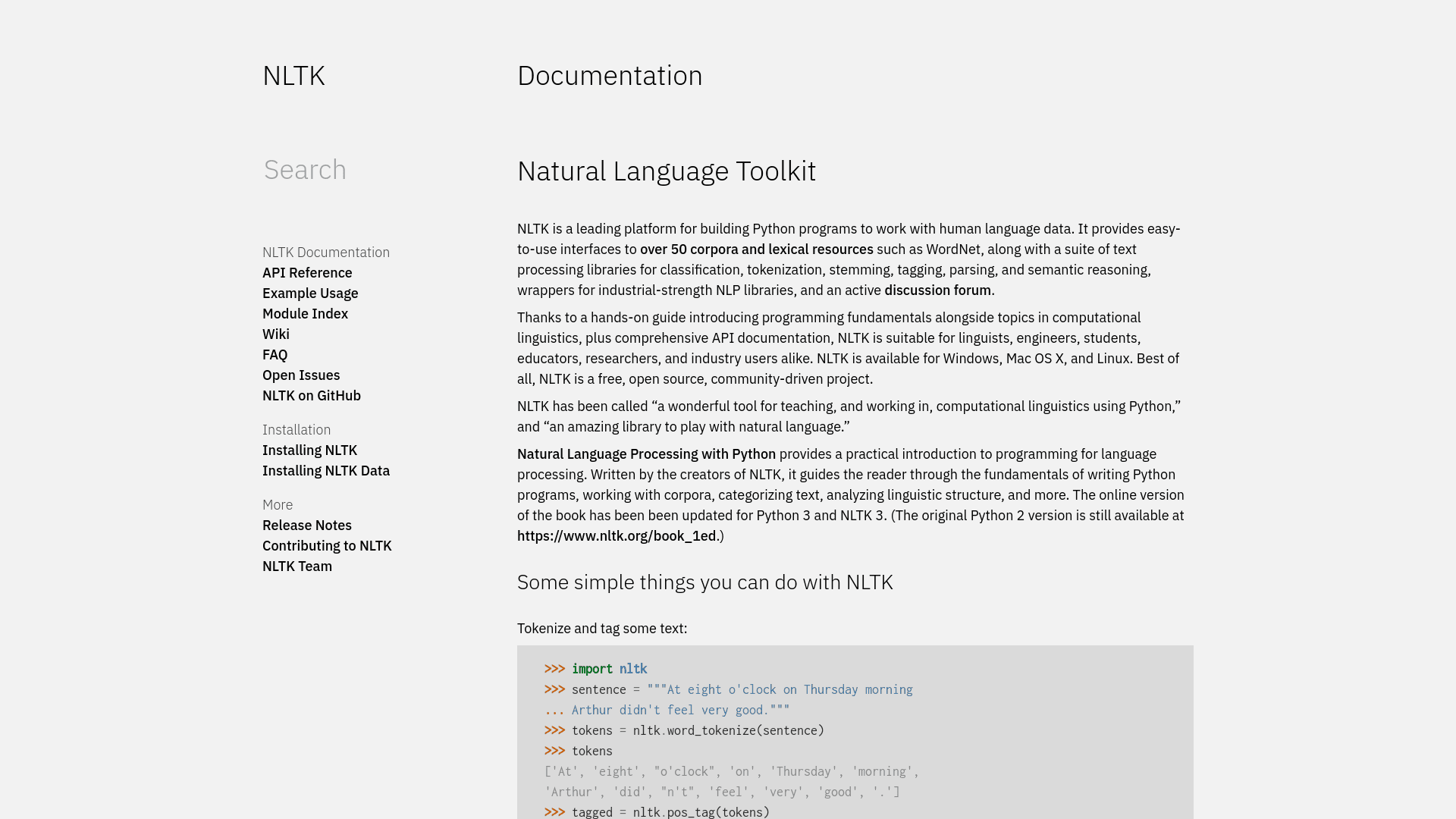
Task: Visit the NLTK Team page
Action: pos(297,566)
